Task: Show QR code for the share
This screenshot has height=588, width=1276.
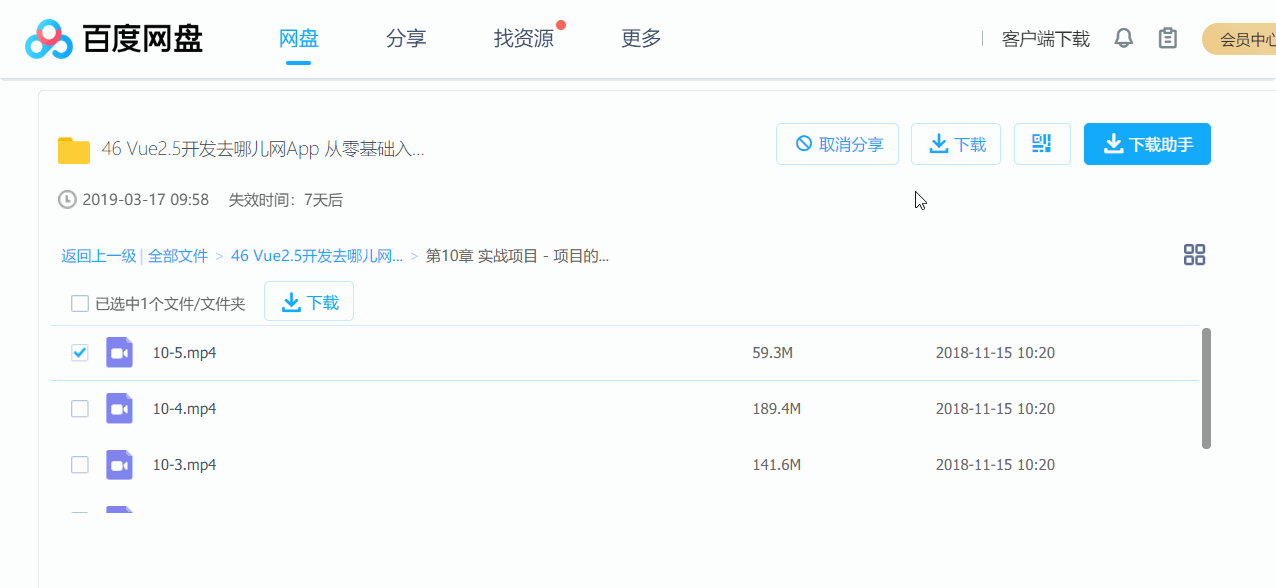Action: [x=1042, y=144]
